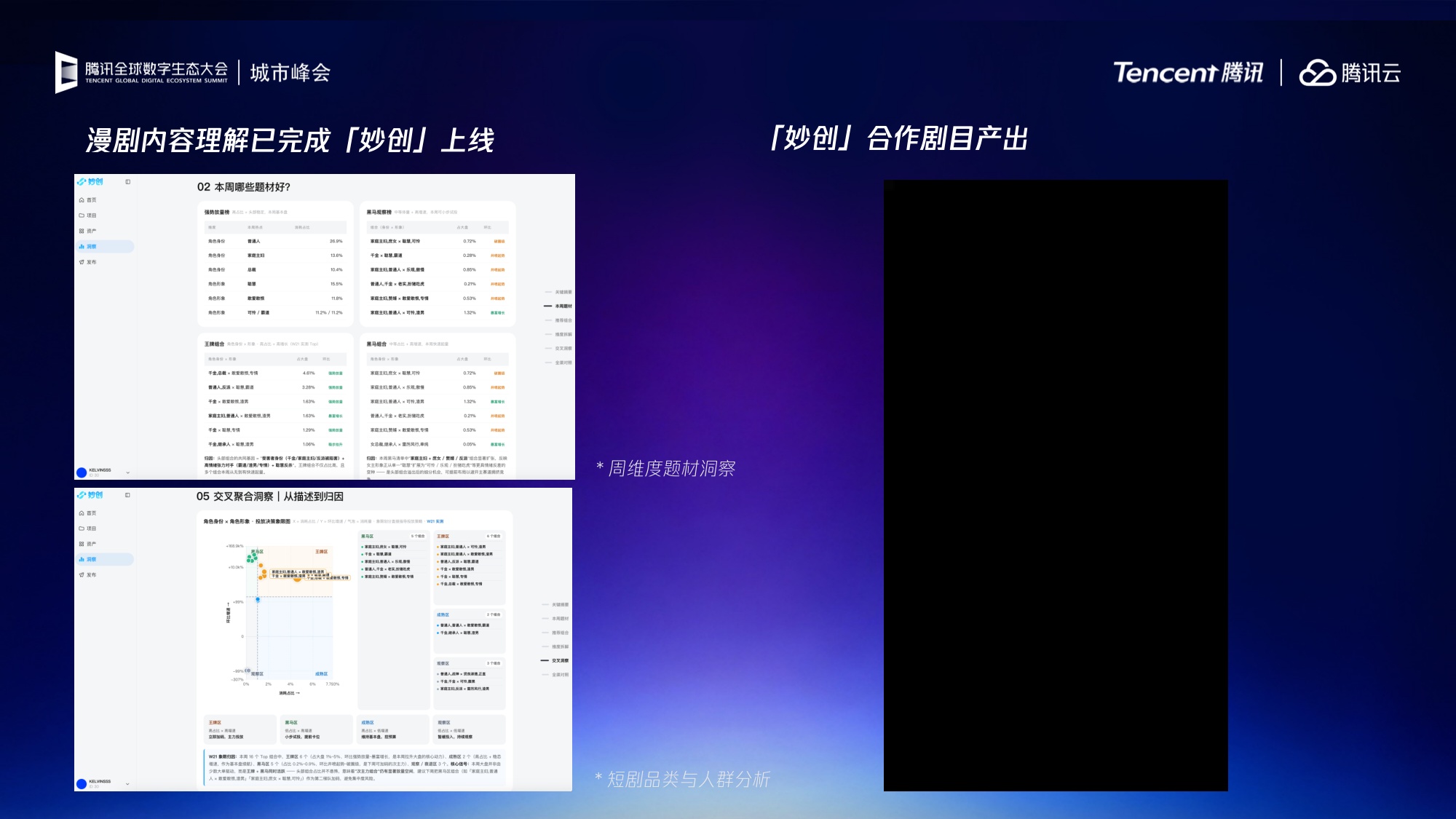Click the 强势放量榜 card title
The height and width of the screenshot is (819, 1456).
coord(217,213)
